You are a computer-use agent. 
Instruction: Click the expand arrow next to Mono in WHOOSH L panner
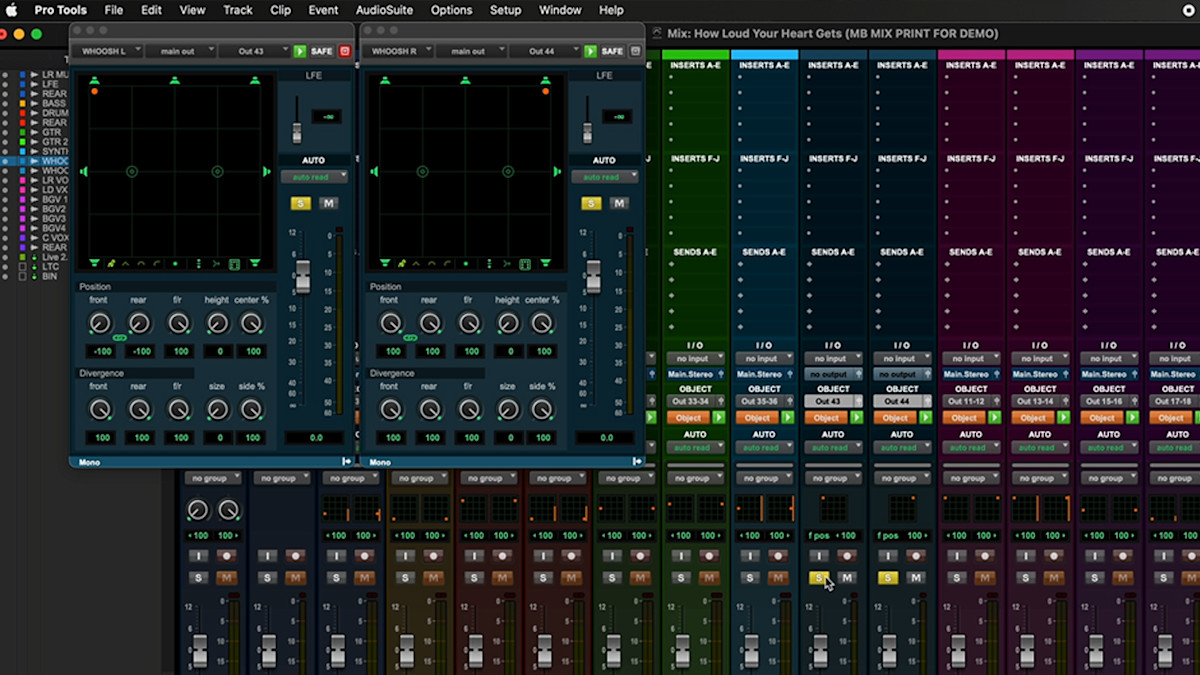pos(346,462)
